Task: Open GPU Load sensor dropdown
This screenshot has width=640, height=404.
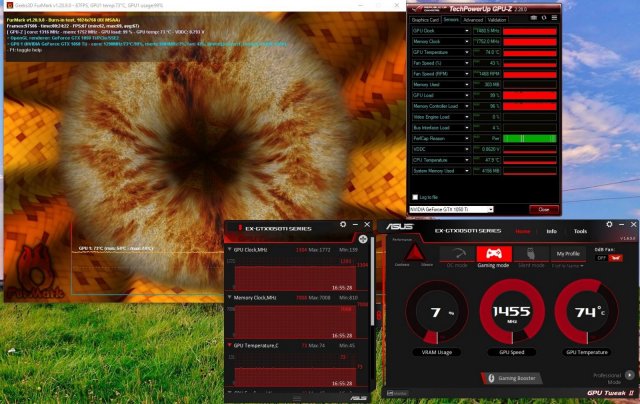Action: pyautogui.click(x=467, y=95)
